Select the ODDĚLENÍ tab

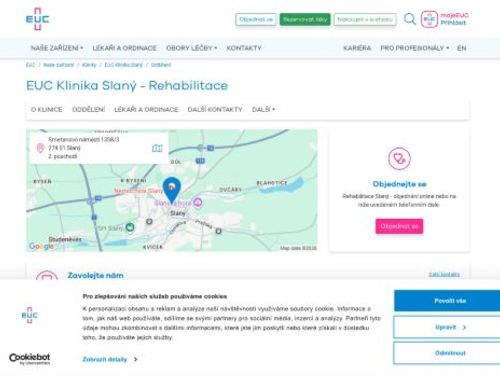pyautogui.click(x=89, y=109)
